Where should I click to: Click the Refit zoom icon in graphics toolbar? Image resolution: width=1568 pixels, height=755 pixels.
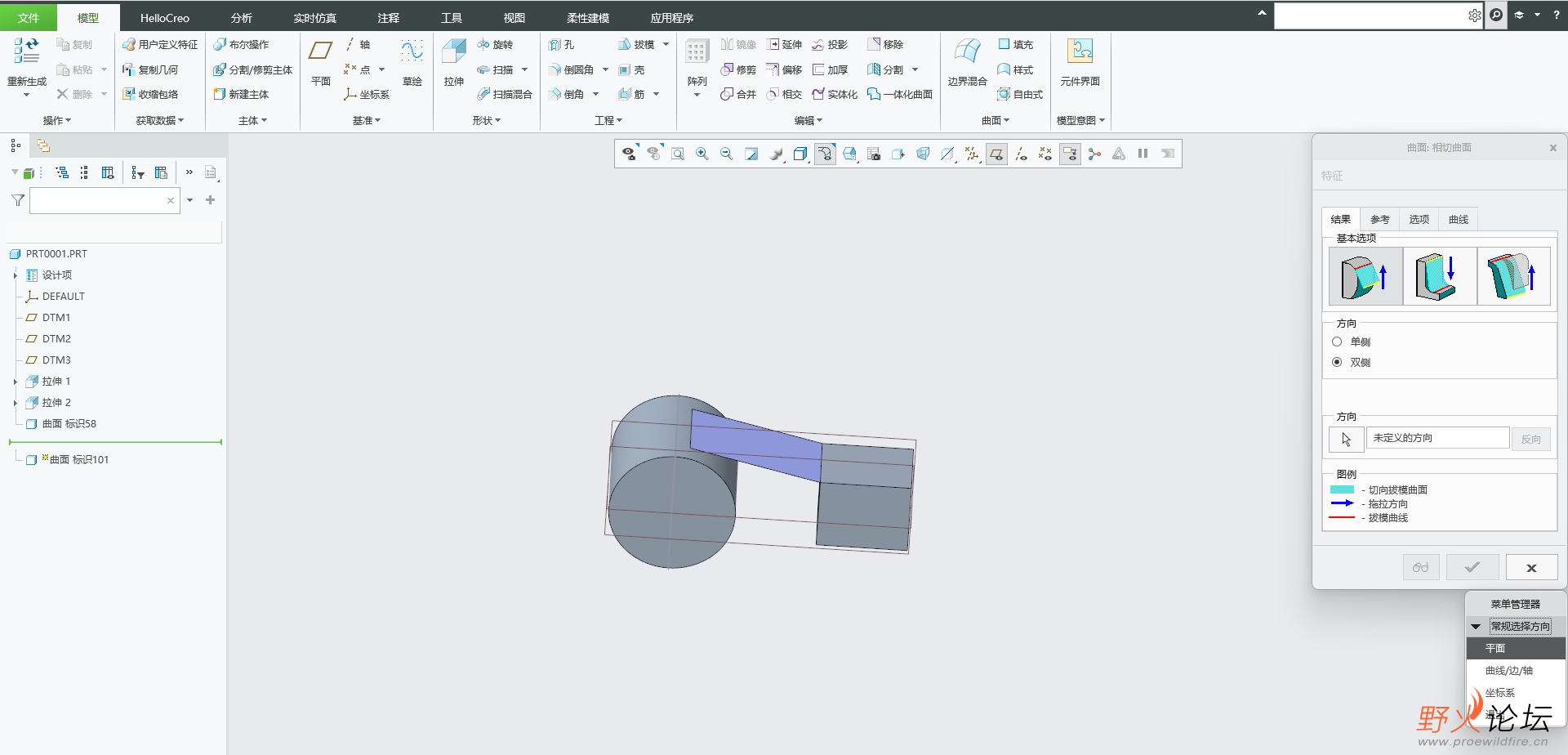coord(677,154)
